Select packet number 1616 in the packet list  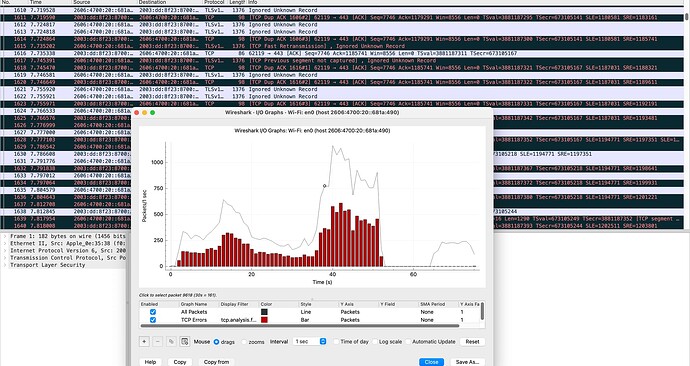pos(342,53)
